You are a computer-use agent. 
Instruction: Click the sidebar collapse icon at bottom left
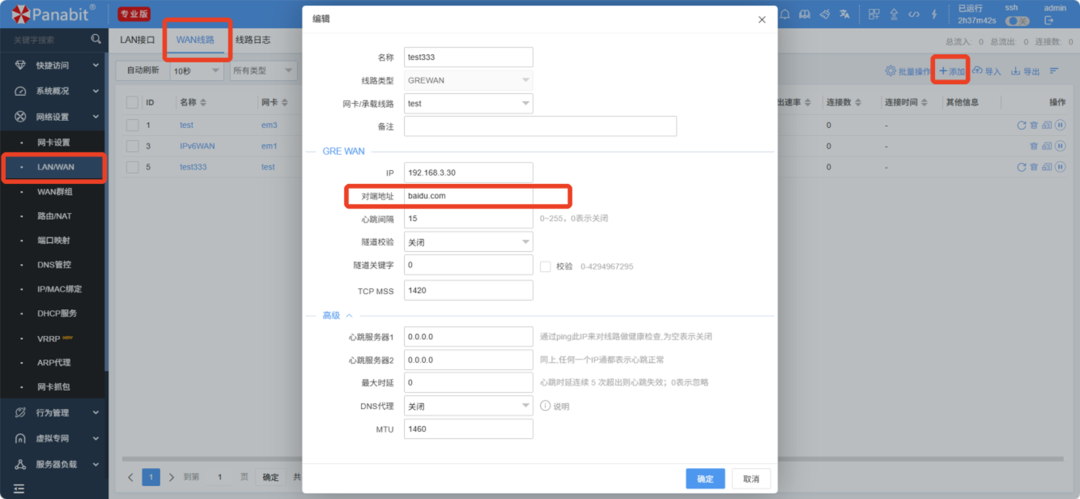tap(19, 489)
